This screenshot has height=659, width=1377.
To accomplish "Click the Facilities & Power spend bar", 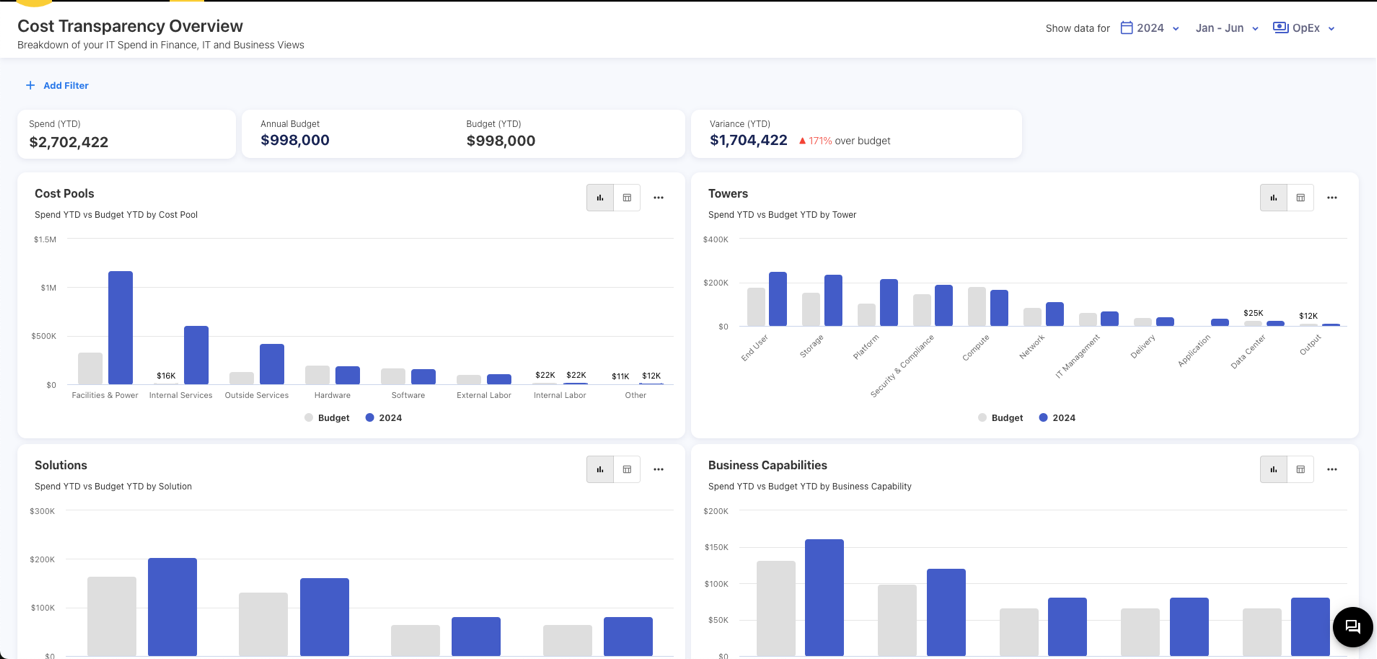I will point(120,328).
